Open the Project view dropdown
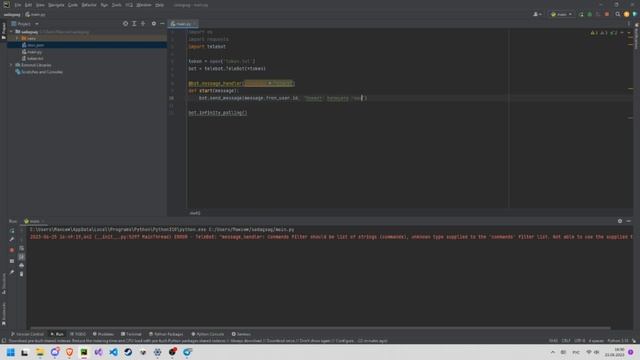Image resolution: width=640 pixels, height=360 pixels. tap(25, 24)
